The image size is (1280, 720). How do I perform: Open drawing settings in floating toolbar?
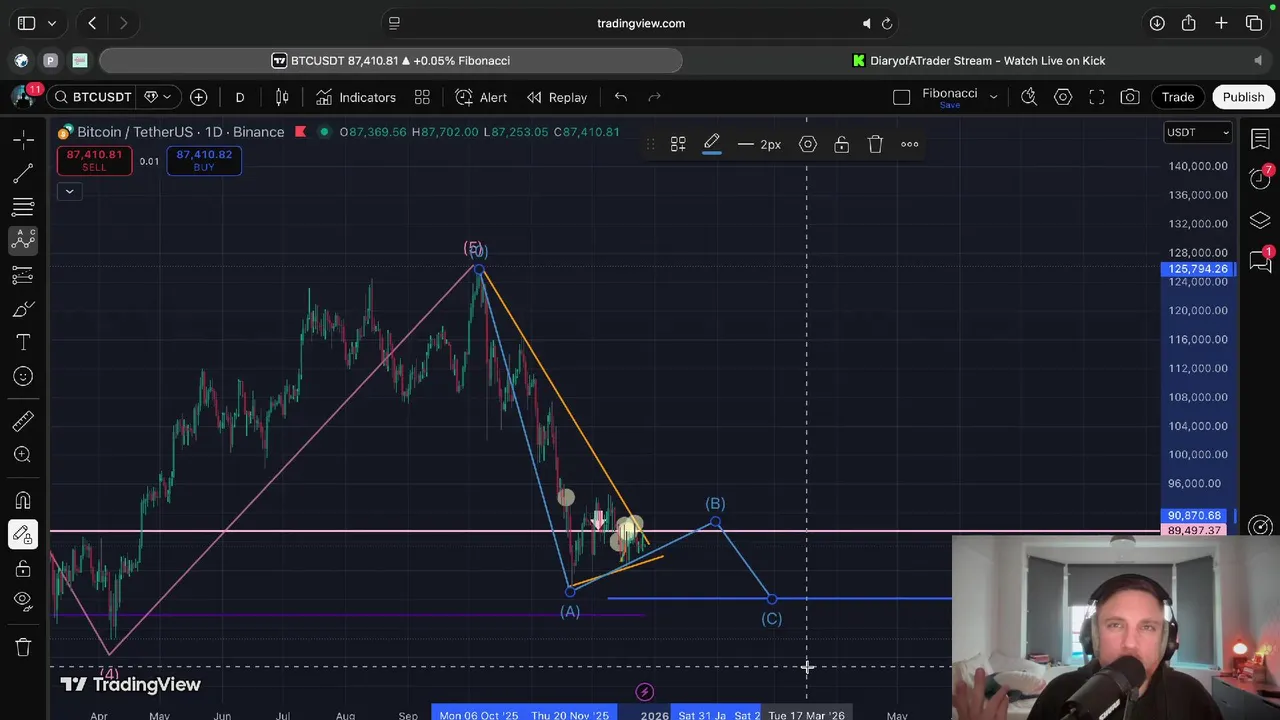pyautogui.click(x=808, y=144)
